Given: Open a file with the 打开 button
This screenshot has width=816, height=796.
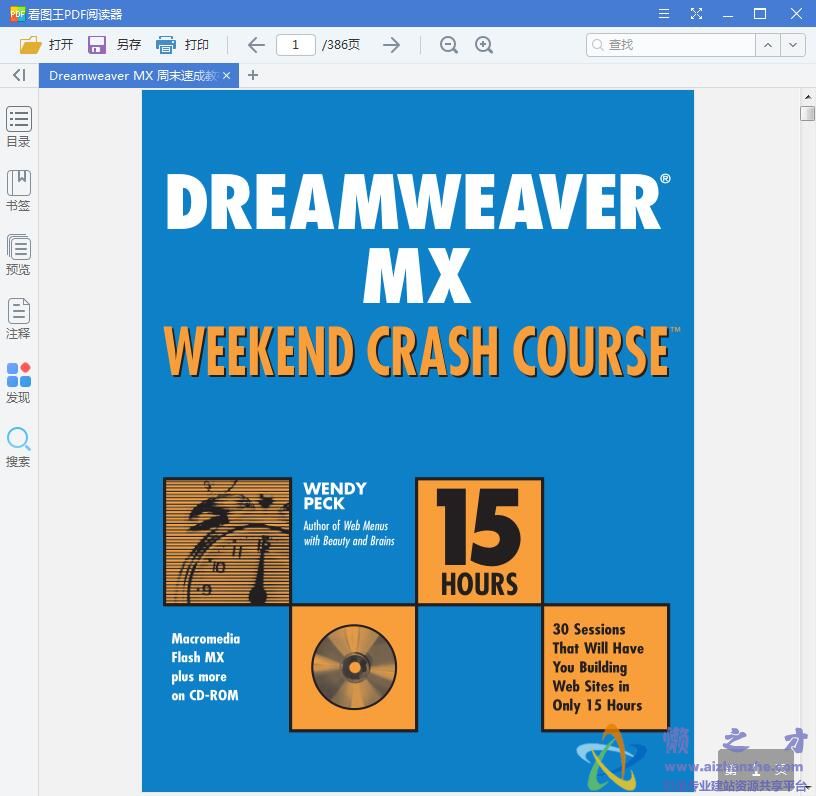Looking at the screenshot, I should tap(46, 44).
